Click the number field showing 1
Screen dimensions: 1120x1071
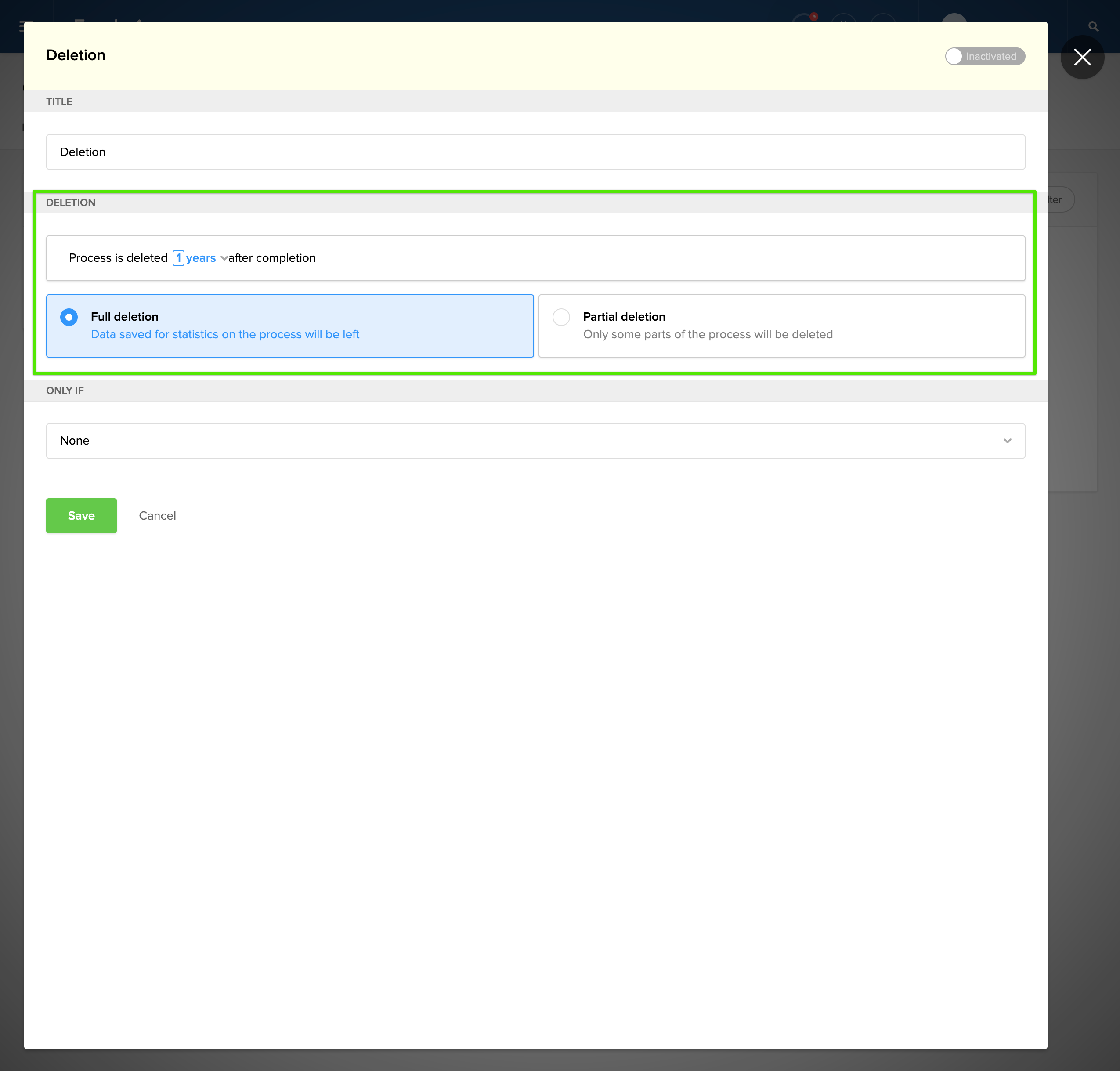178,258
